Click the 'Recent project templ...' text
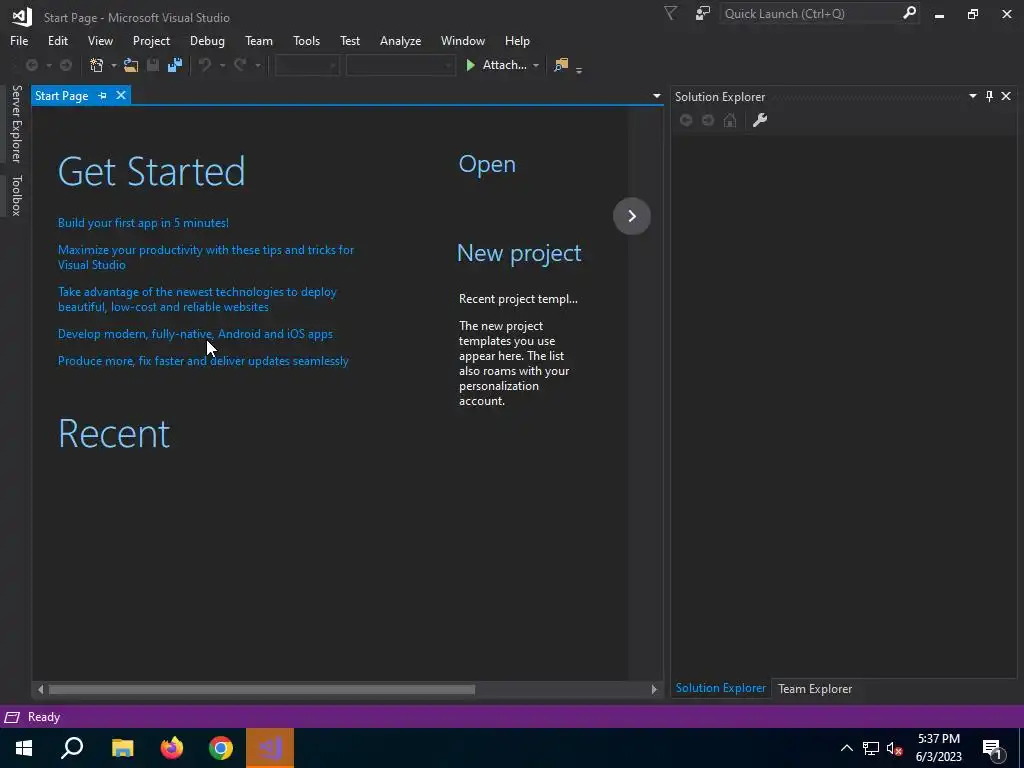The width and height of the screenshot is (1024, 768). click(x=518, y=298)
